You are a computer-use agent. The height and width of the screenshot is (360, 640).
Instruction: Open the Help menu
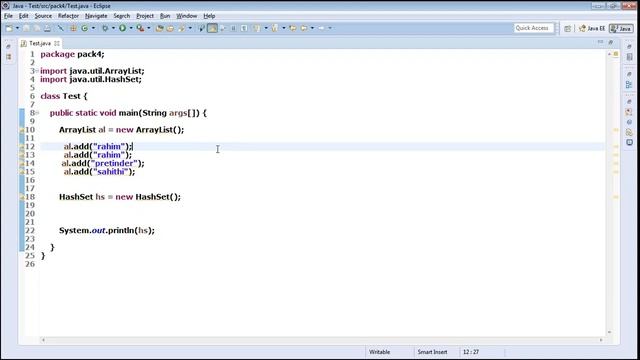pos(209,16)
